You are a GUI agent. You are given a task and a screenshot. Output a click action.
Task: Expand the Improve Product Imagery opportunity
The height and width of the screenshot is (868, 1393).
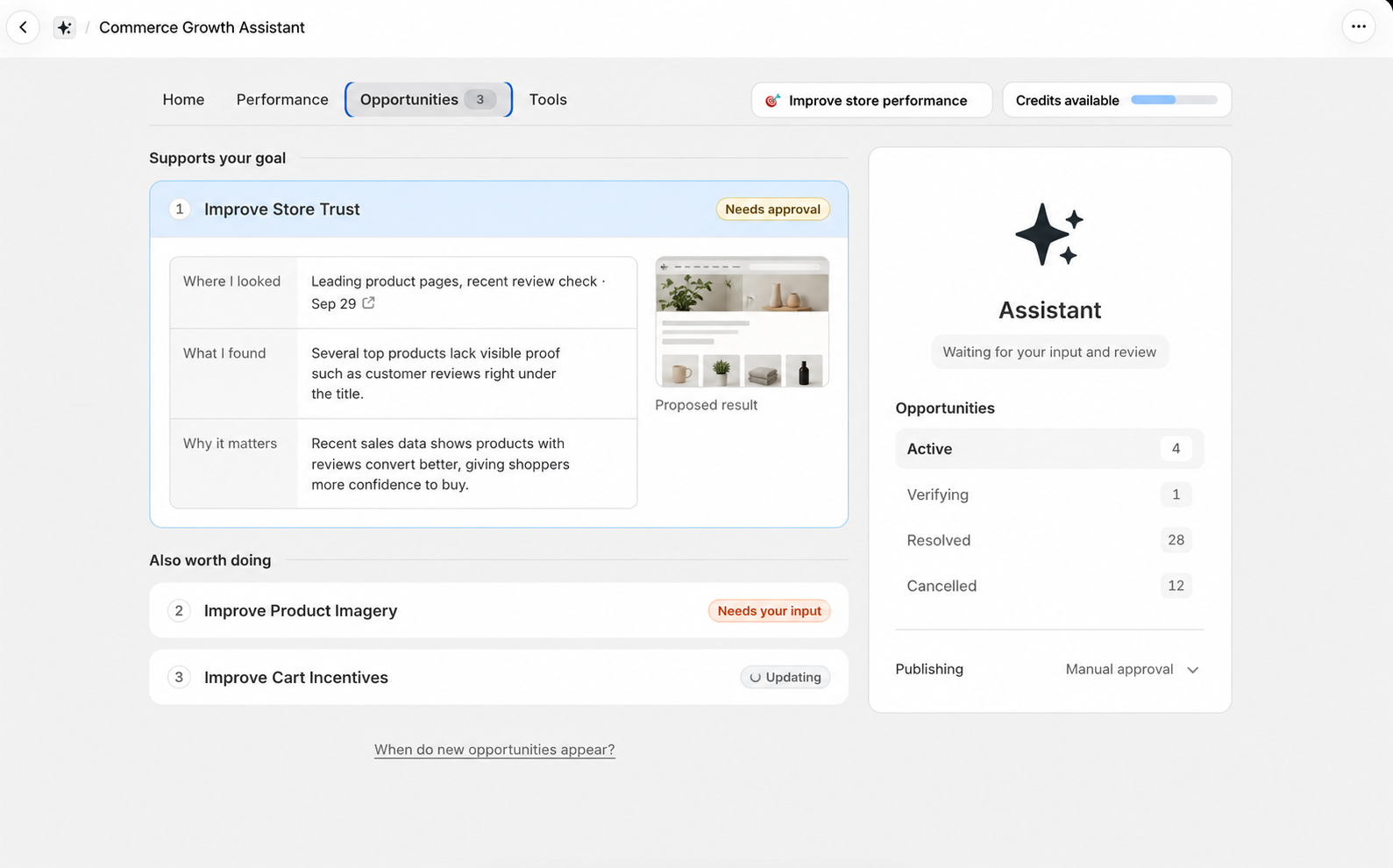click(499, 611)
